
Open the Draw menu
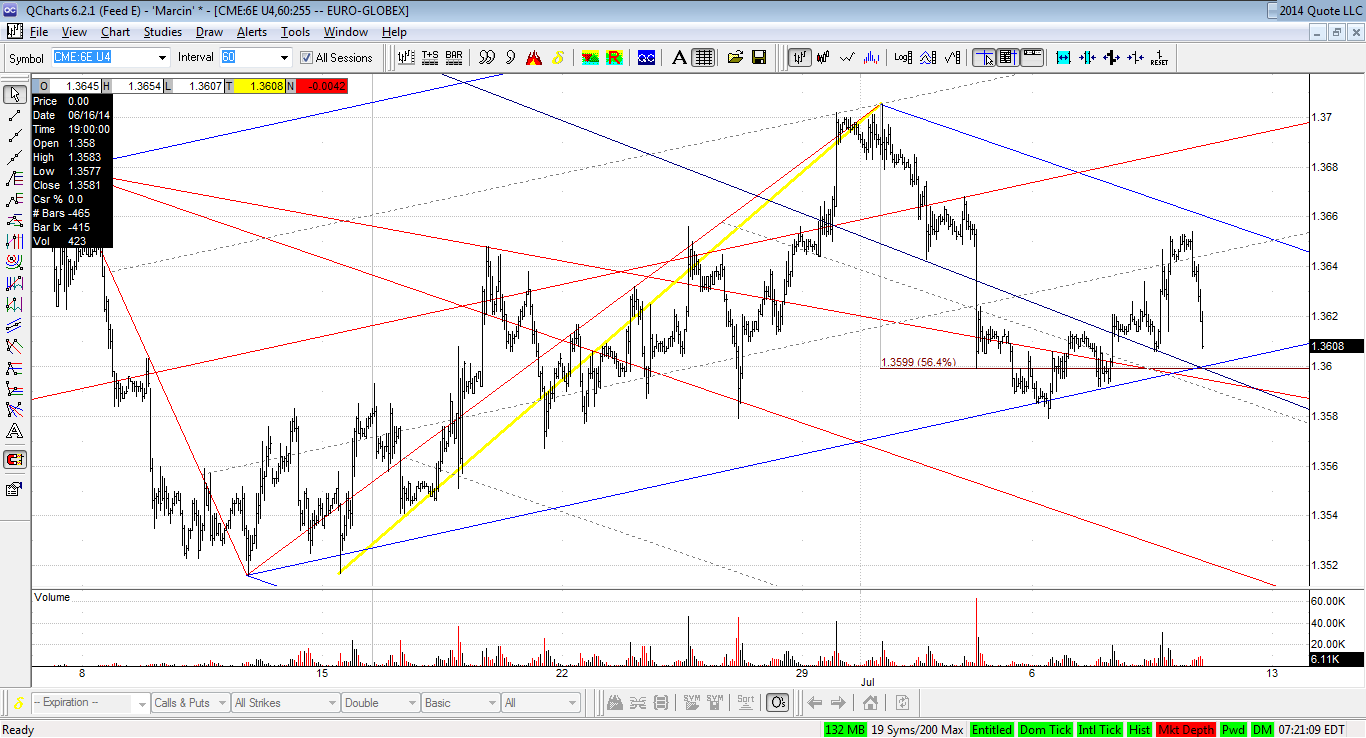(209, 32)
